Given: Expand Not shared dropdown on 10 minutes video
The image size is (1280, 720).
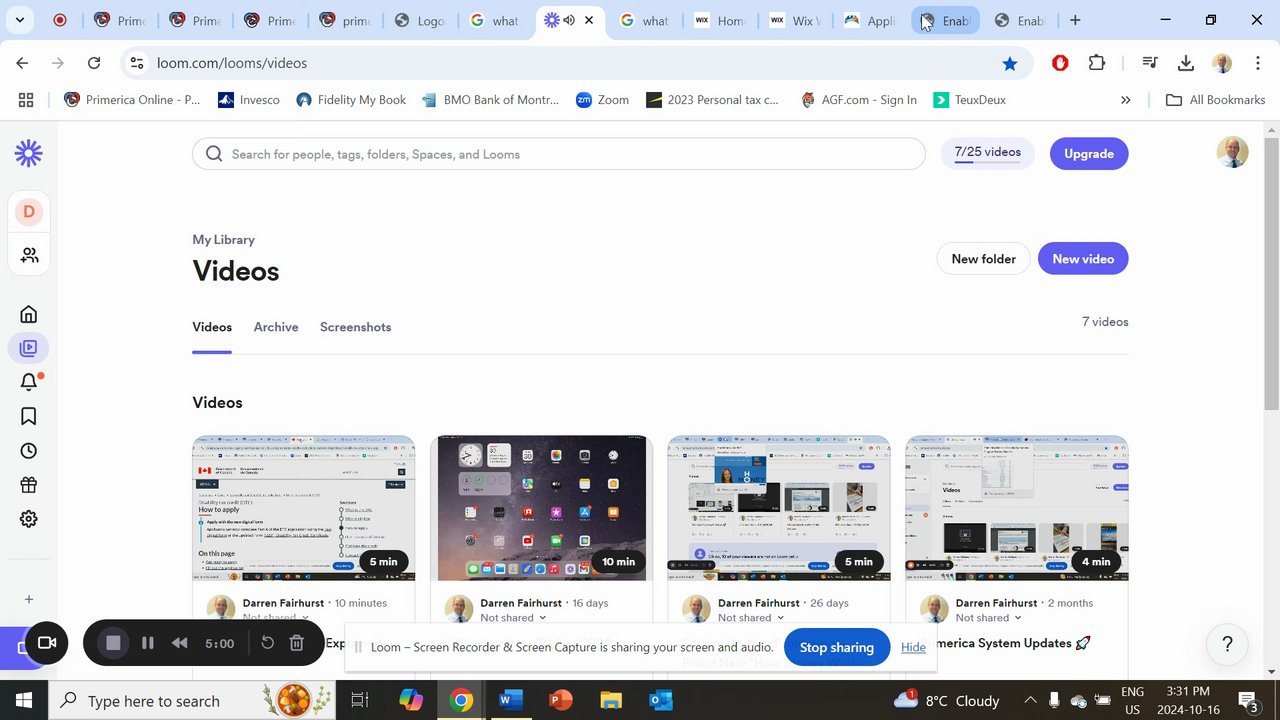Looking at the screenshot, I should (x=276, y=618).
